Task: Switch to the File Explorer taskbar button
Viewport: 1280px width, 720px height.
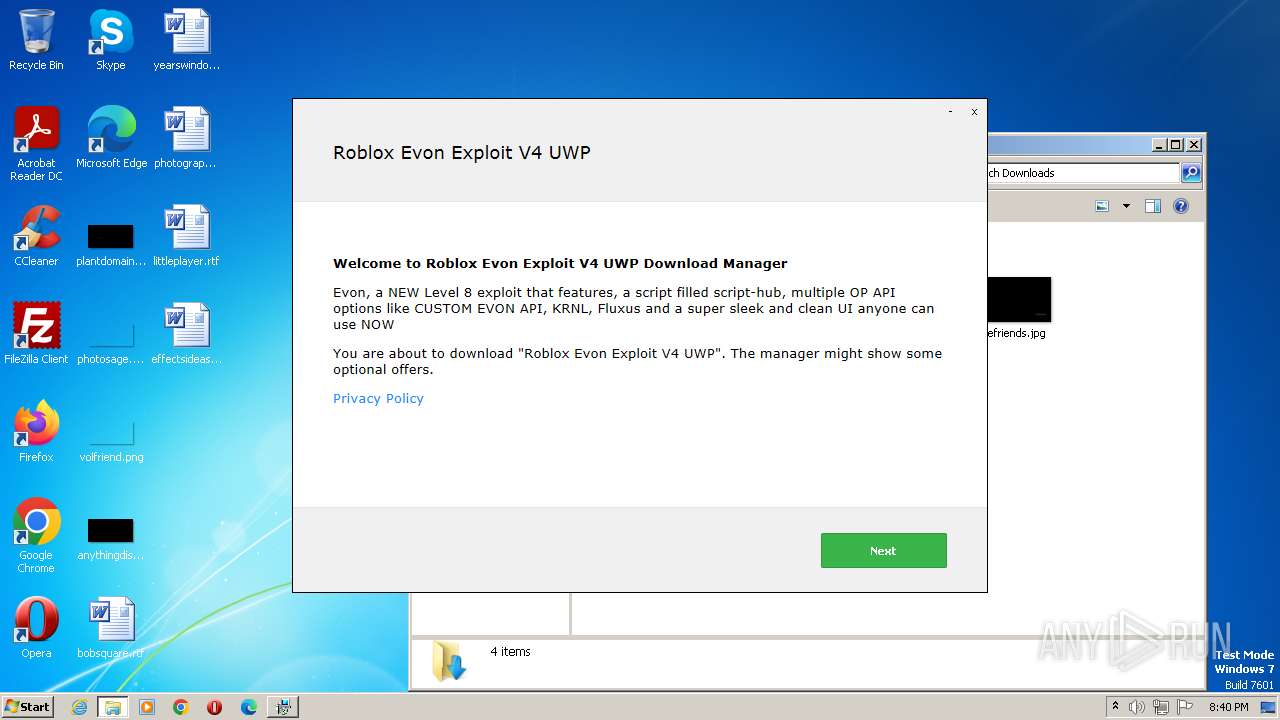Action: (x=113, y=707)
